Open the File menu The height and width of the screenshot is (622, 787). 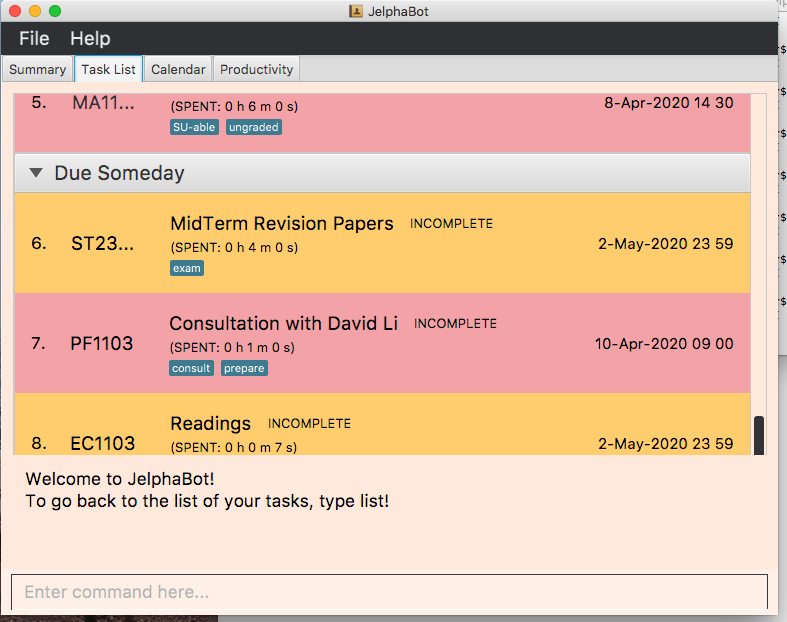point(34,39)
